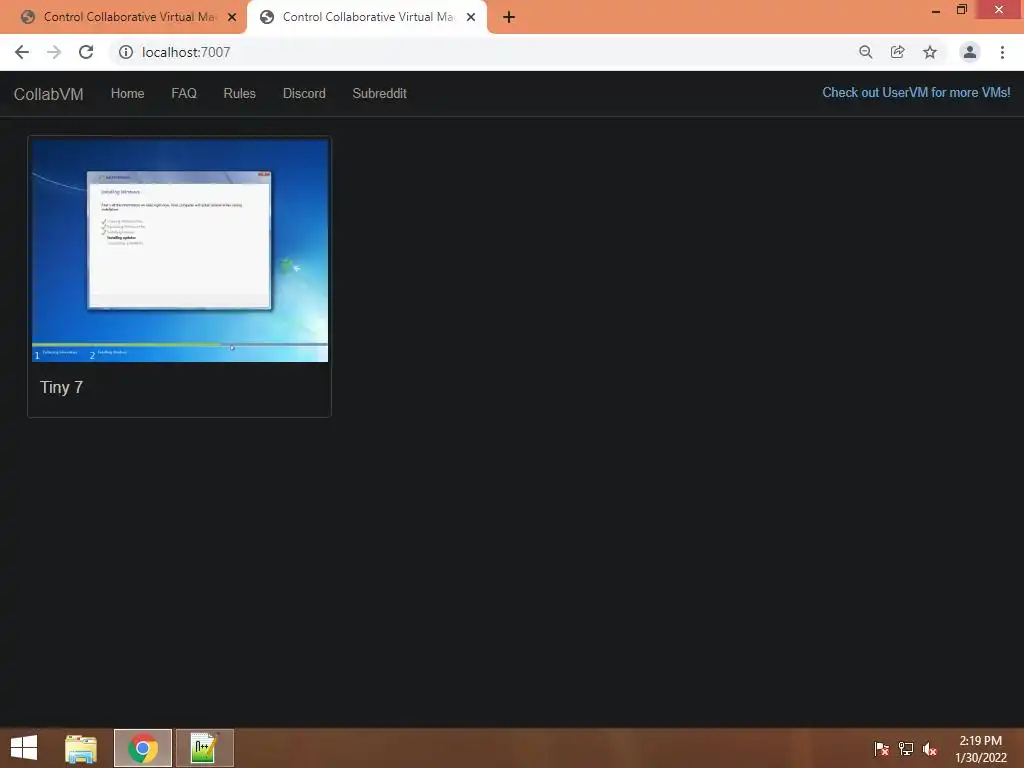
Task: Click the muted volume tray icon
Action: click(x=930, y=749)
